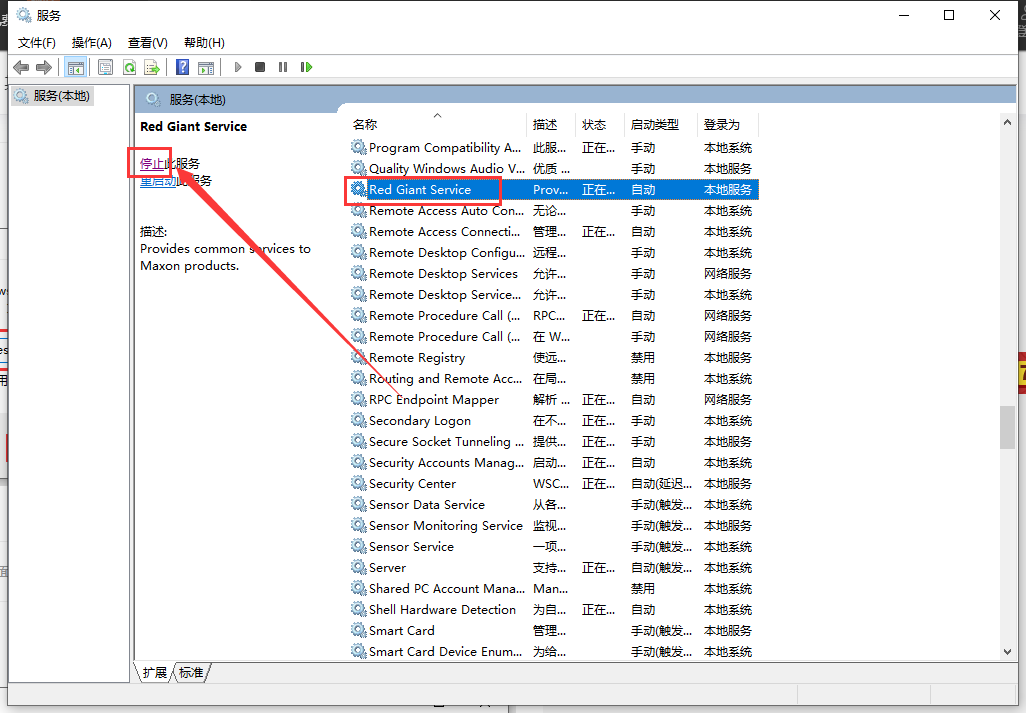Select the Sensor Data Service row

click(x=553, y=504)
